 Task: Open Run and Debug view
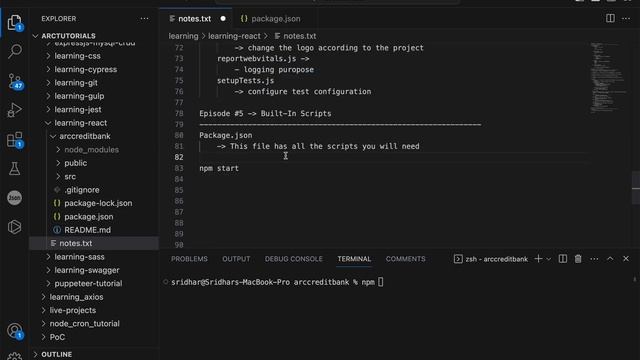coord(15,110)
